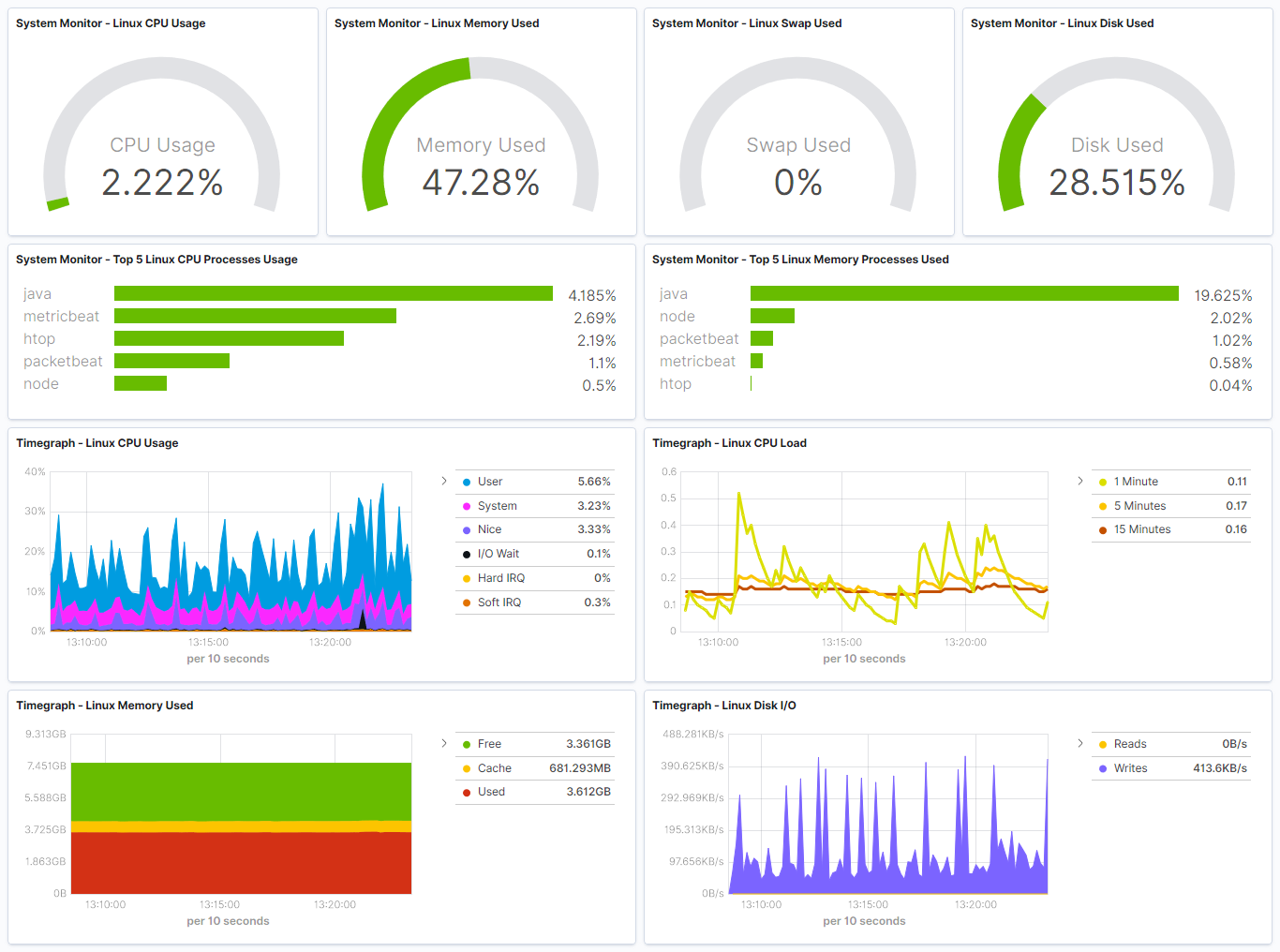The width and height of the screenshot is (1280, 952).
Task: Collapse the CPU Load legend chevron
Action: tap(1080, 481)
